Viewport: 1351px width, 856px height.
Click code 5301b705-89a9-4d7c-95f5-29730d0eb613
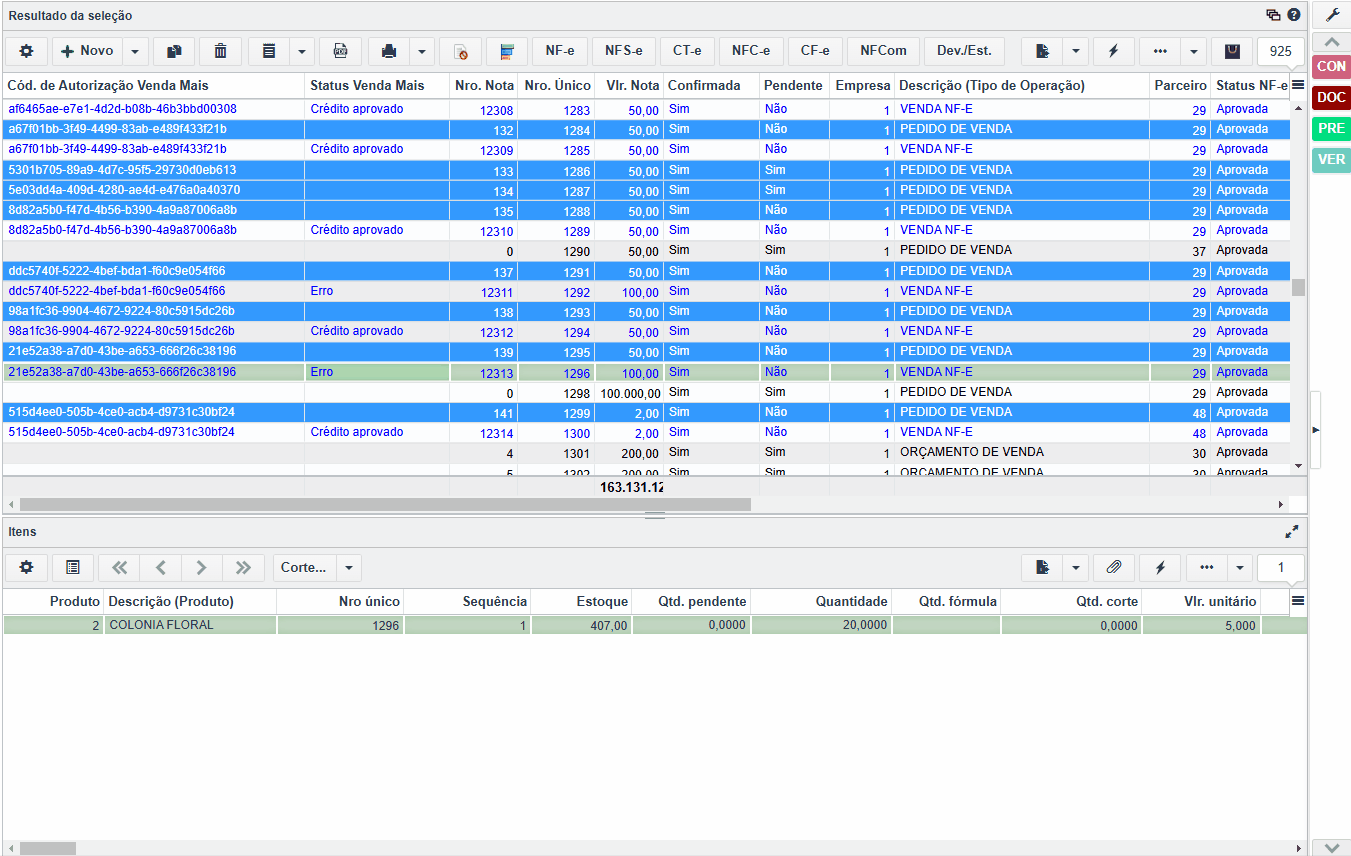tap(122, 170)
